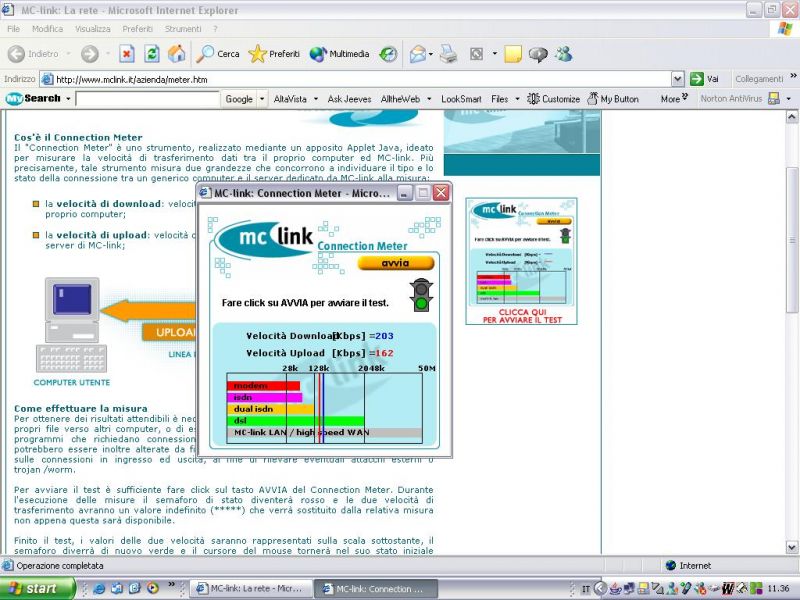Click the Java coffee cup tray icon
The height and width of the screenshot is (600, 800).
pos(616,589)
